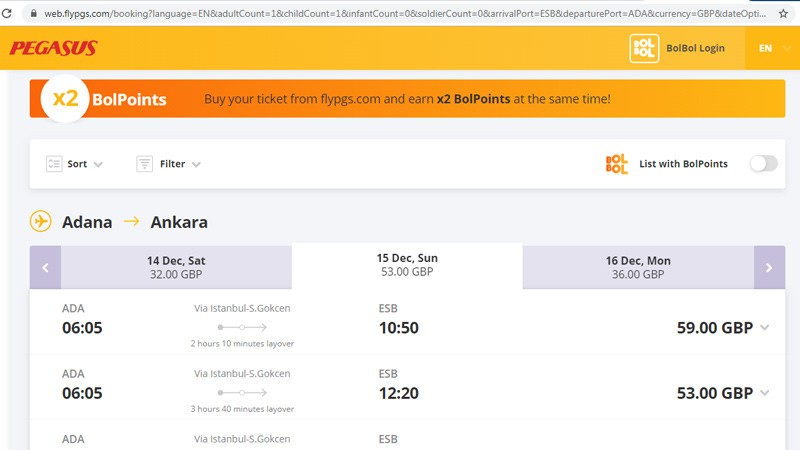Expand the 53.00 GBP flight arriving 12:20
The height and width of the screenshot is (450, 800).
(765, 393)
